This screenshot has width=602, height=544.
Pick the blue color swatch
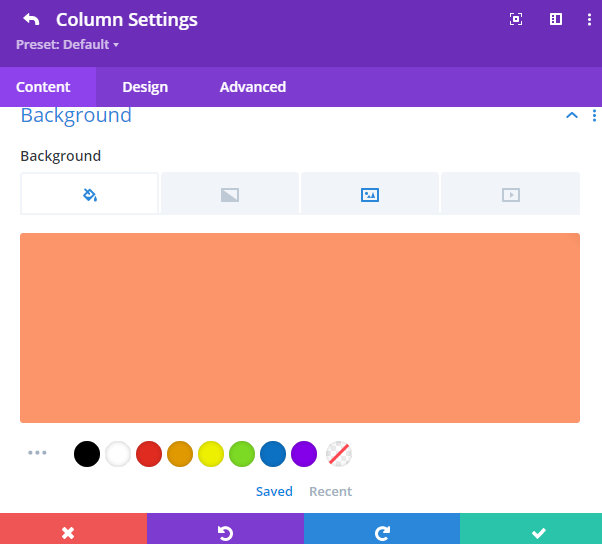tap(273, 454)
